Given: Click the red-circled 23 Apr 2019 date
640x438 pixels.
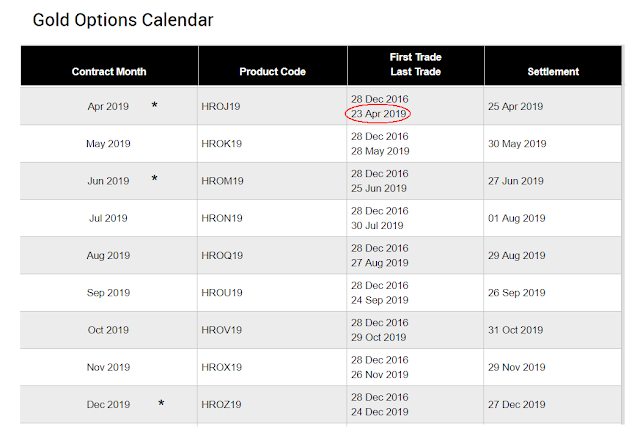Looking at the screenshot, I should click(380, 114).
